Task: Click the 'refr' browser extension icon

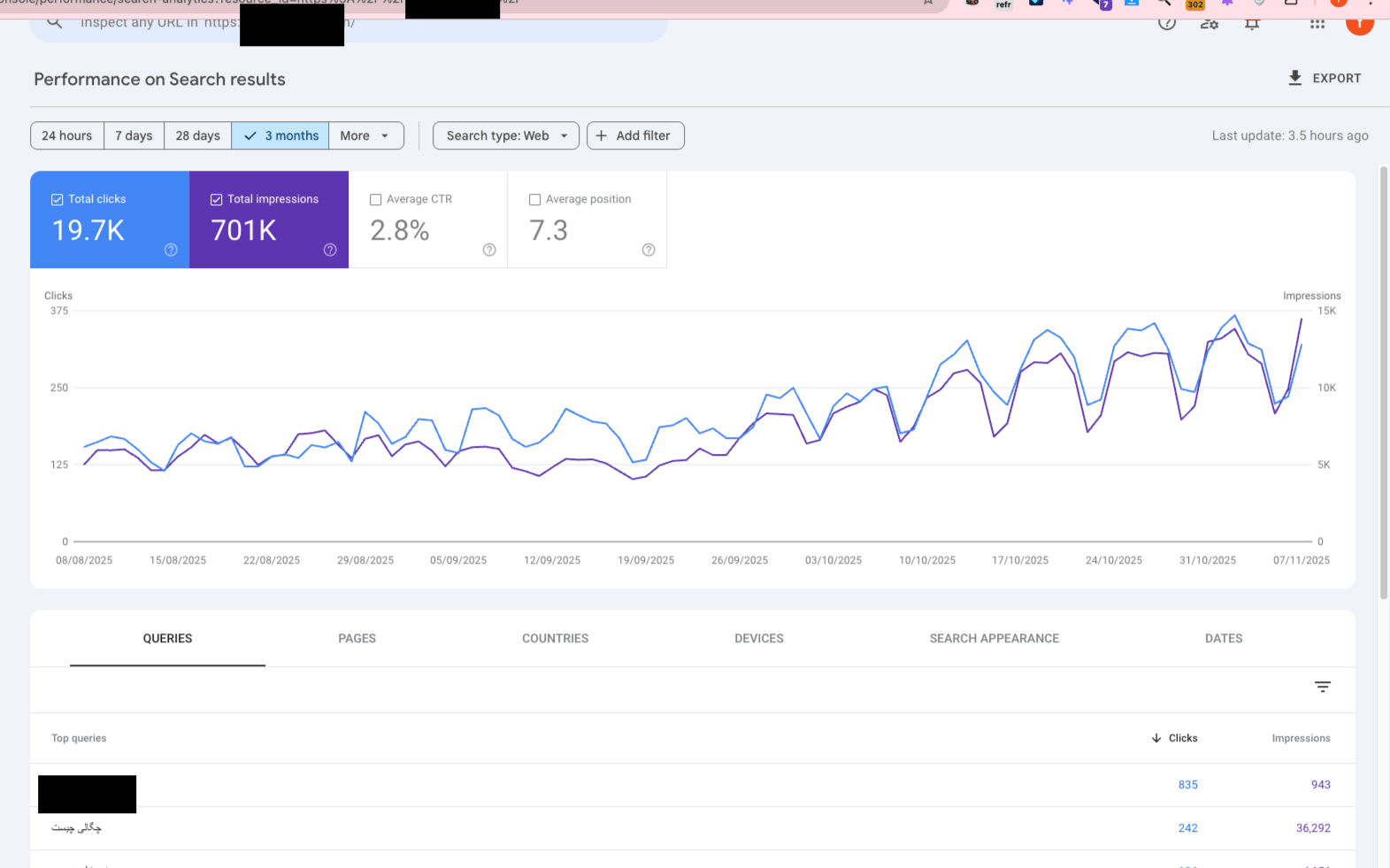Action: (x=1003, y=4)
